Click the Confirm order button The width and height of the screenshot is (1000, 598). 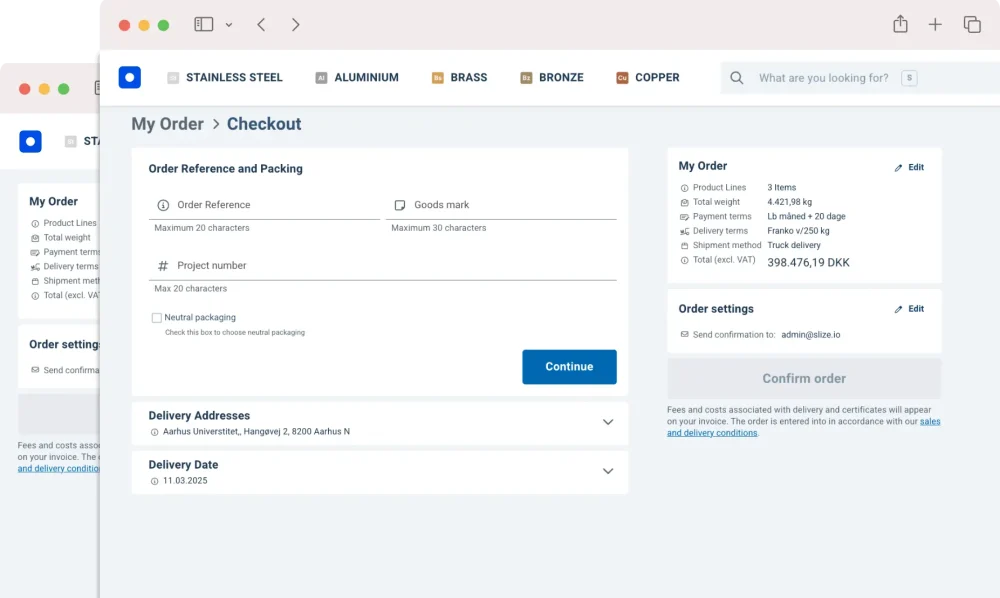[804, 378]
